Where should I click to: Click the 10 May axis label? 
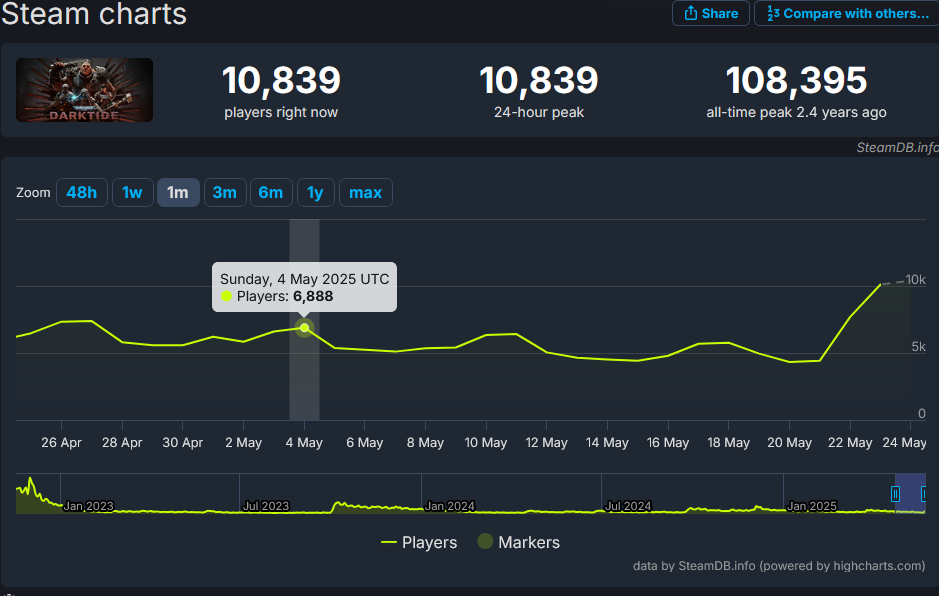pos(486,443)
